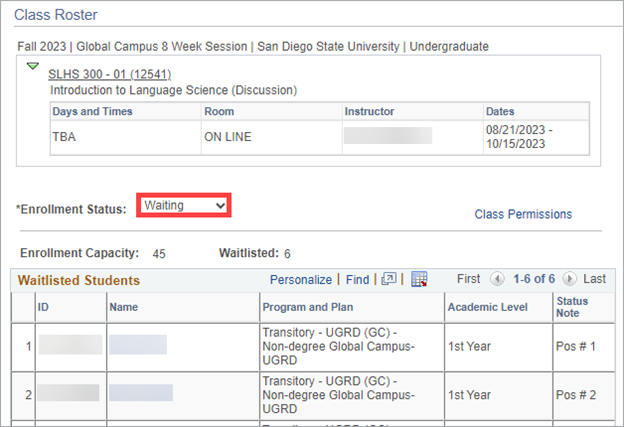Open the Enrollment Status dropdown showing Waiting
Screen dimensions: 624x427
[x=184, y=205]
